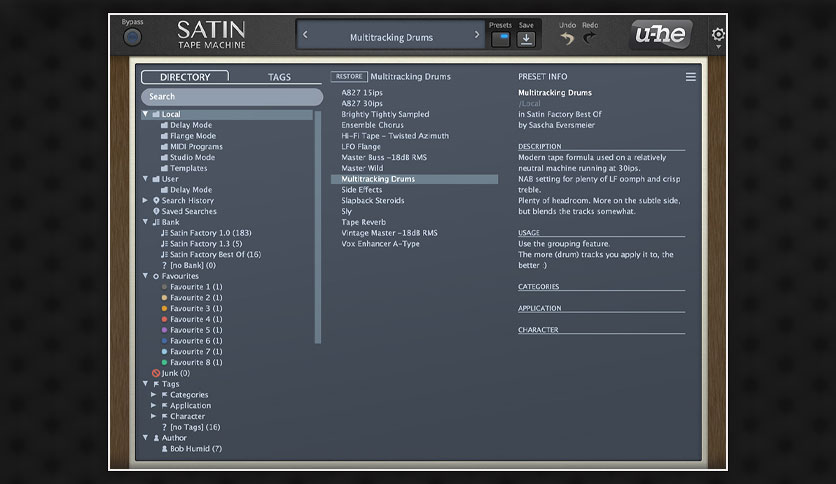The image size is (836, 484).
Task: Open the Junk (0) entry
Action: [x=171, y=373]
